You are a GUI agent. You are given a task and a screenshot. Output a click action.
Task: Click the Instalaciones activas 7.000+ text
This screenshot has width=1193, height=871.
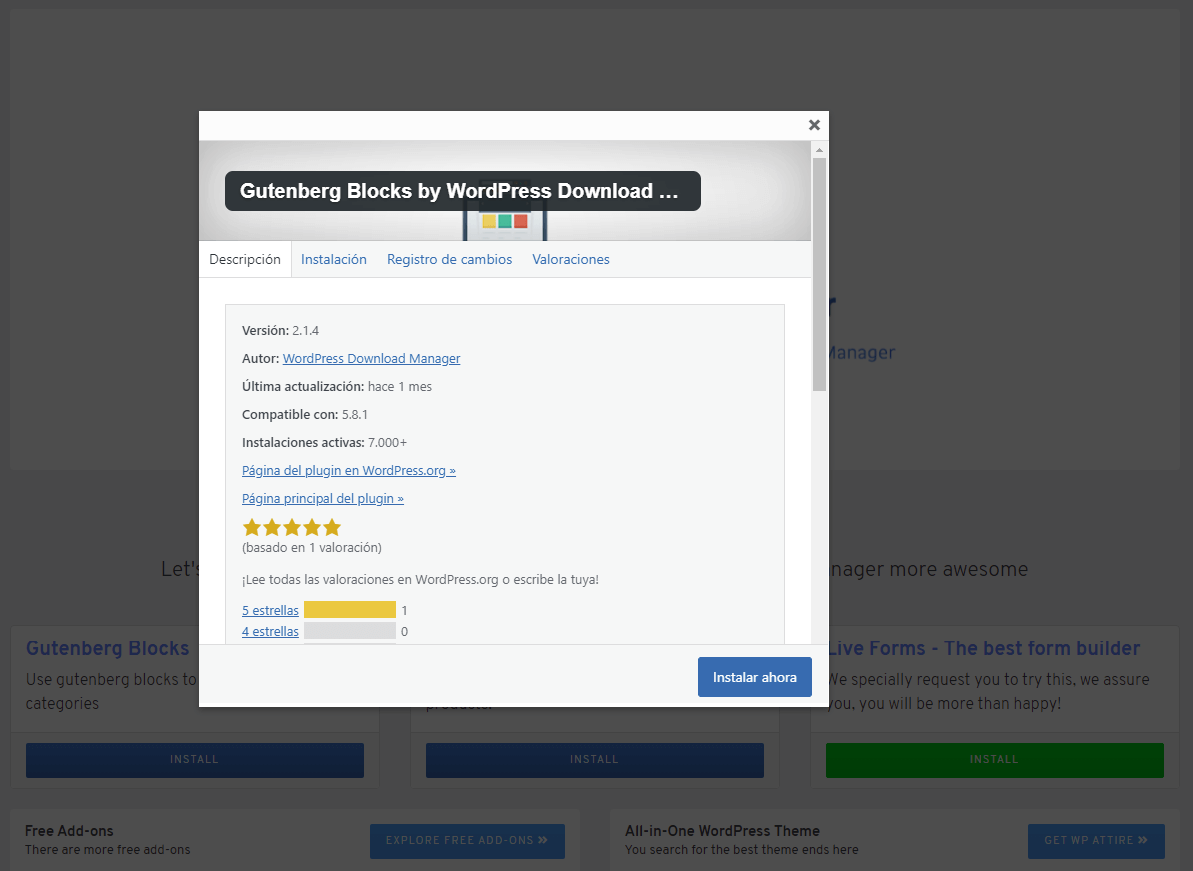(x=324, y=442)
